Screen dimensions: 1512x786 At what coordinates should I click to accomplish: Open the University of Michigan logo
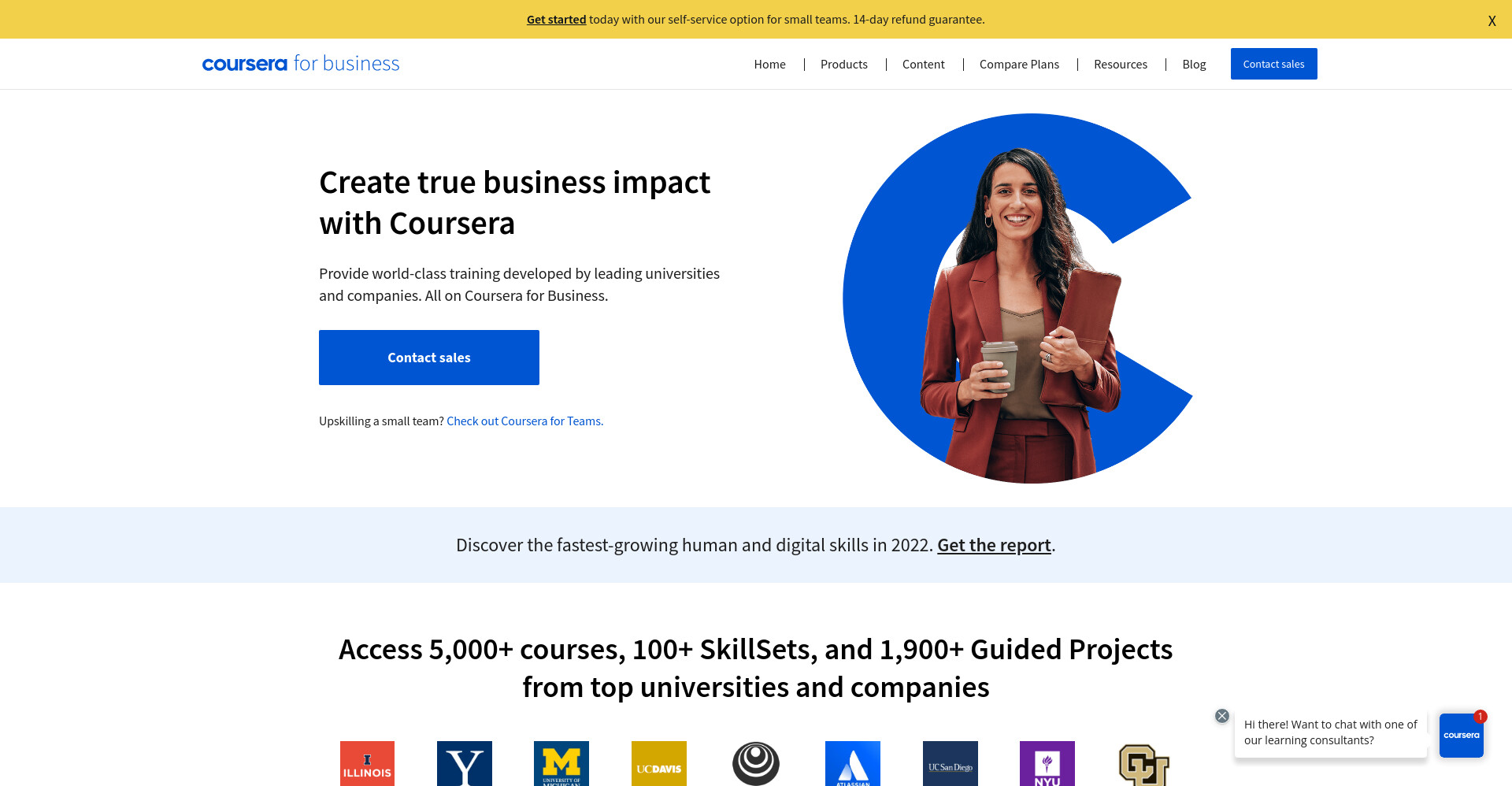pos(561,763)
